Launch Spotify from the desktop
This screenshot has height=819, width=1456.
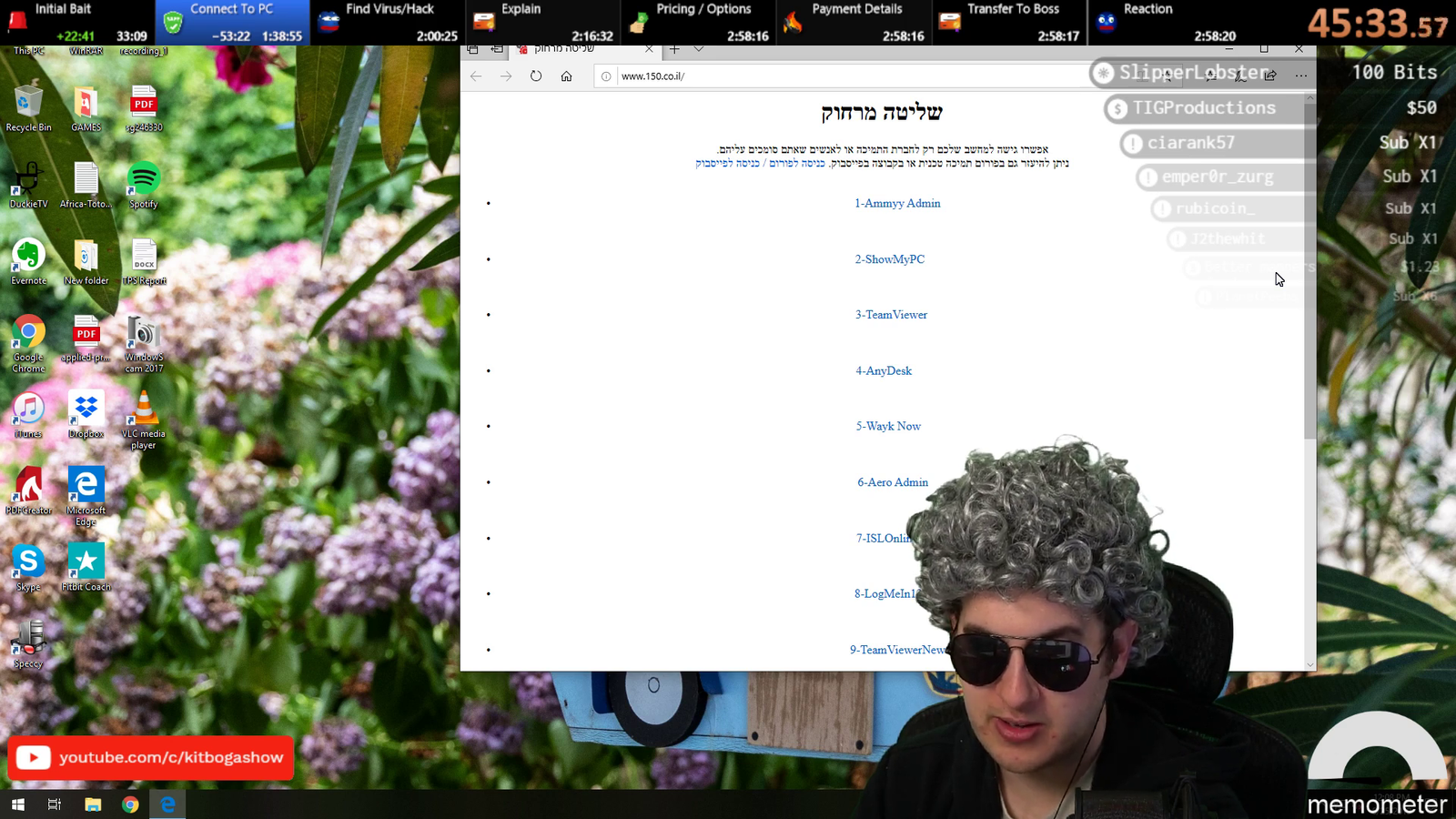(144, 183)
